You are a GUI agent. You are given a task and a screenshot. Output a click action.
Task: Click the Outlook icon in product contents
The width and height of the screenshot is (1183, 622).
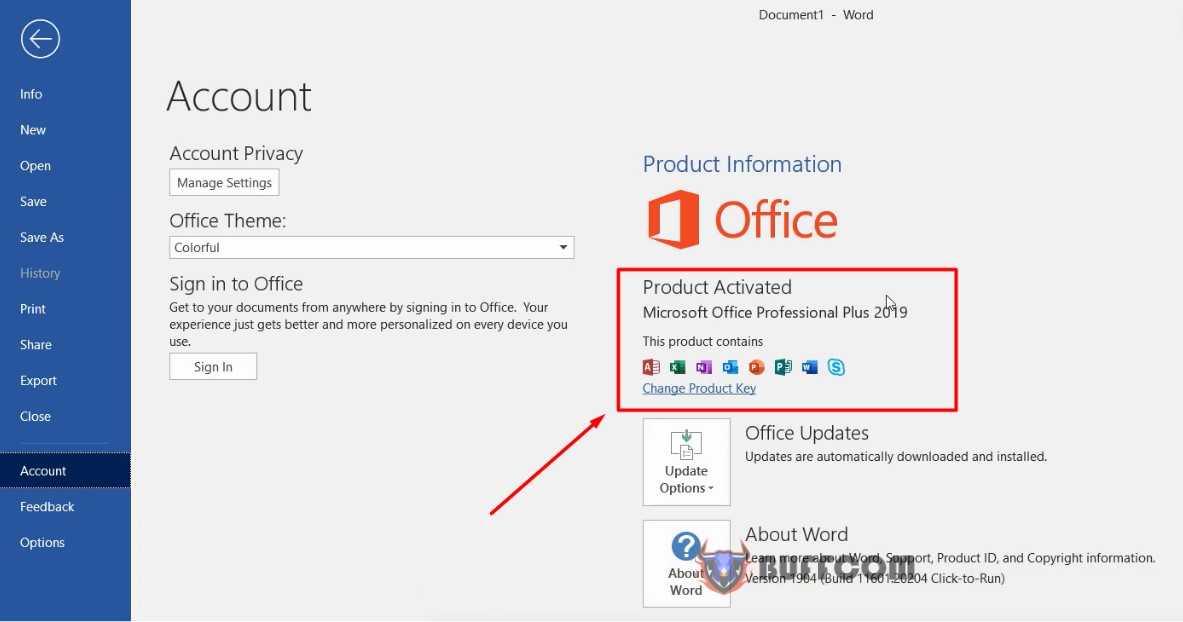(x=730, y=367)
